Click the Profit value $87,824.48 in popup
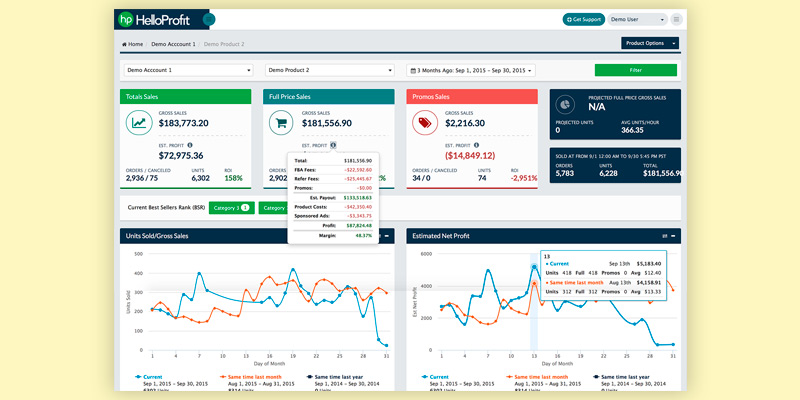 359,226
